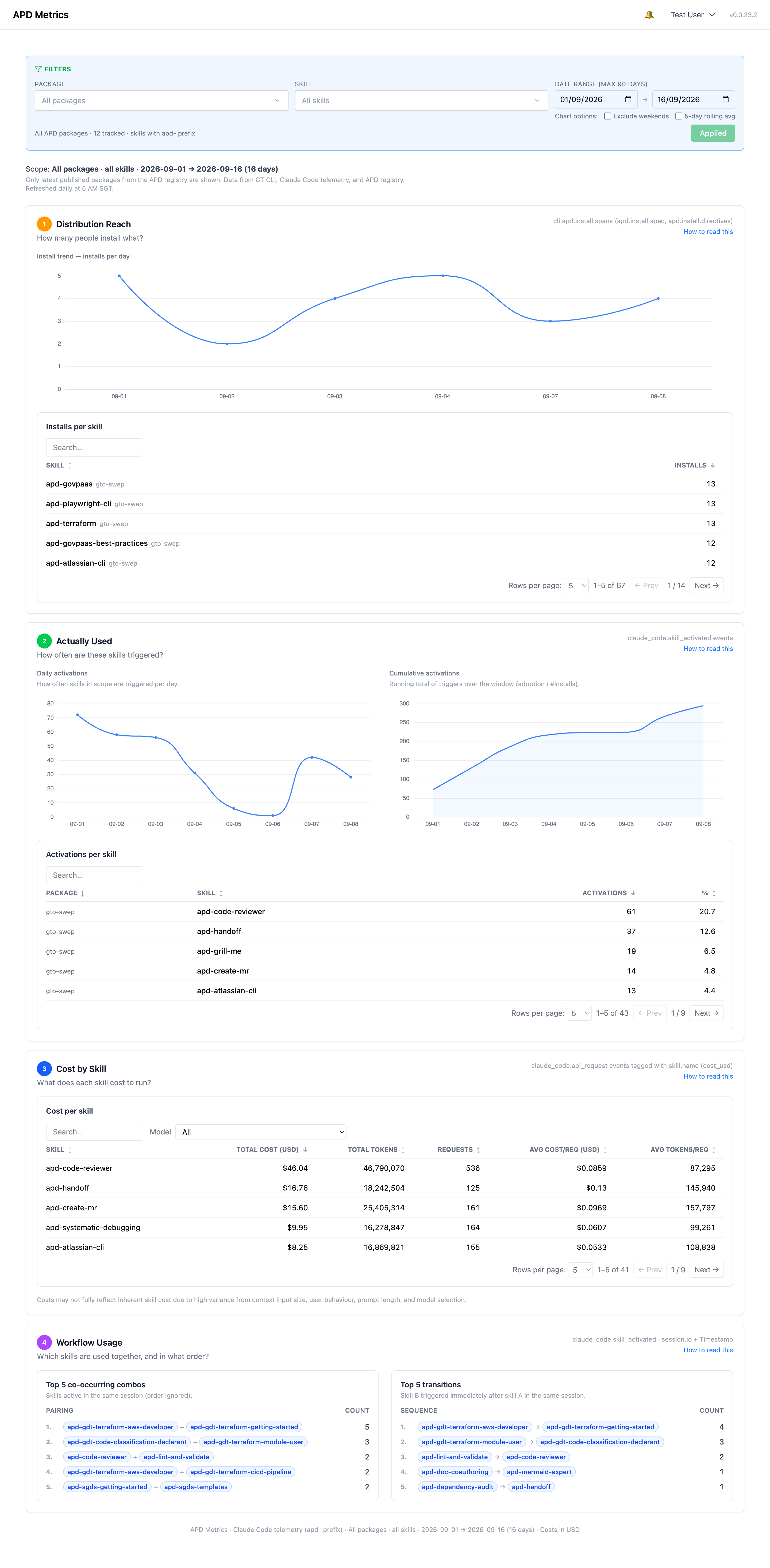Viewport: 770px width, 1568px height.
Task: Go to Next page of Activations per skill
Action: 706,1013
